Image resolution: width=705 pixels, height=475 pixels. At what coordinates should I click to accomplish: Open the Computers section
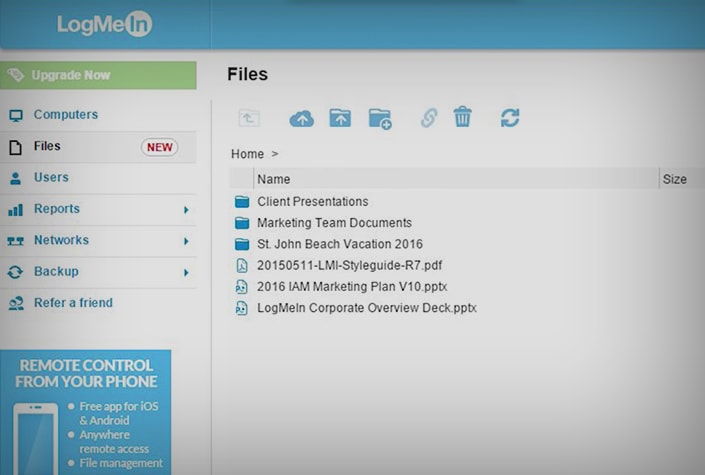(x=66, y=115)
